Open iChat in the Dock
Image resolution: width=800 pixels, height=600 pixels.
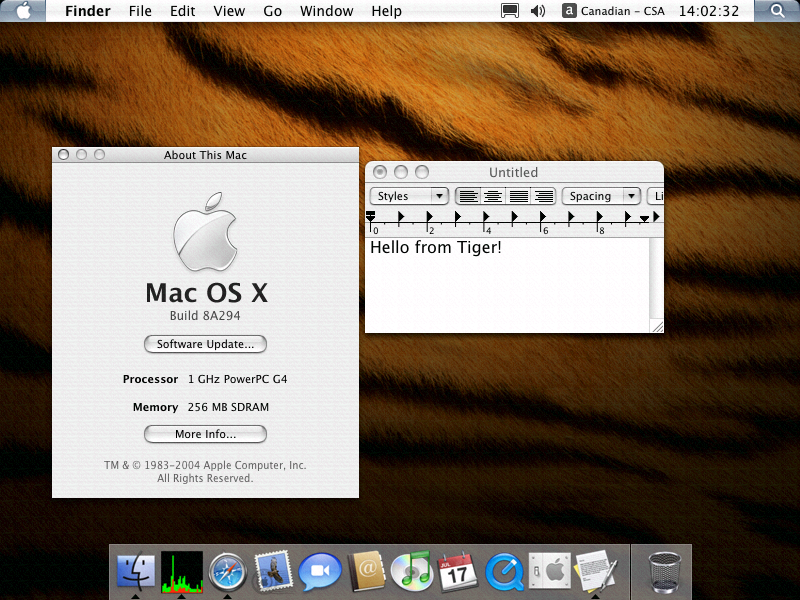pyautogui.click(x=320, y=572)
